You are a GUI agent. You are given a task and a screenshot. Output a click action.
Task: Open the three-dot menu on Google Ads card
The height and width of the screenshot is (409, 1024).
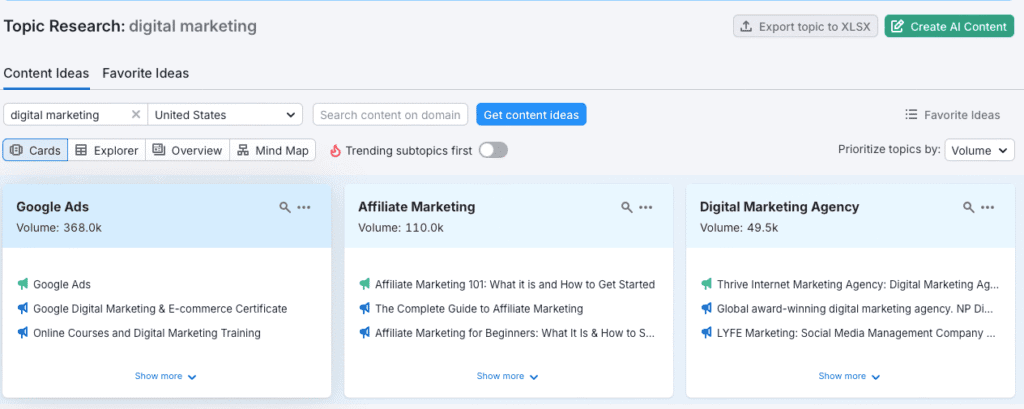(304, 207)
